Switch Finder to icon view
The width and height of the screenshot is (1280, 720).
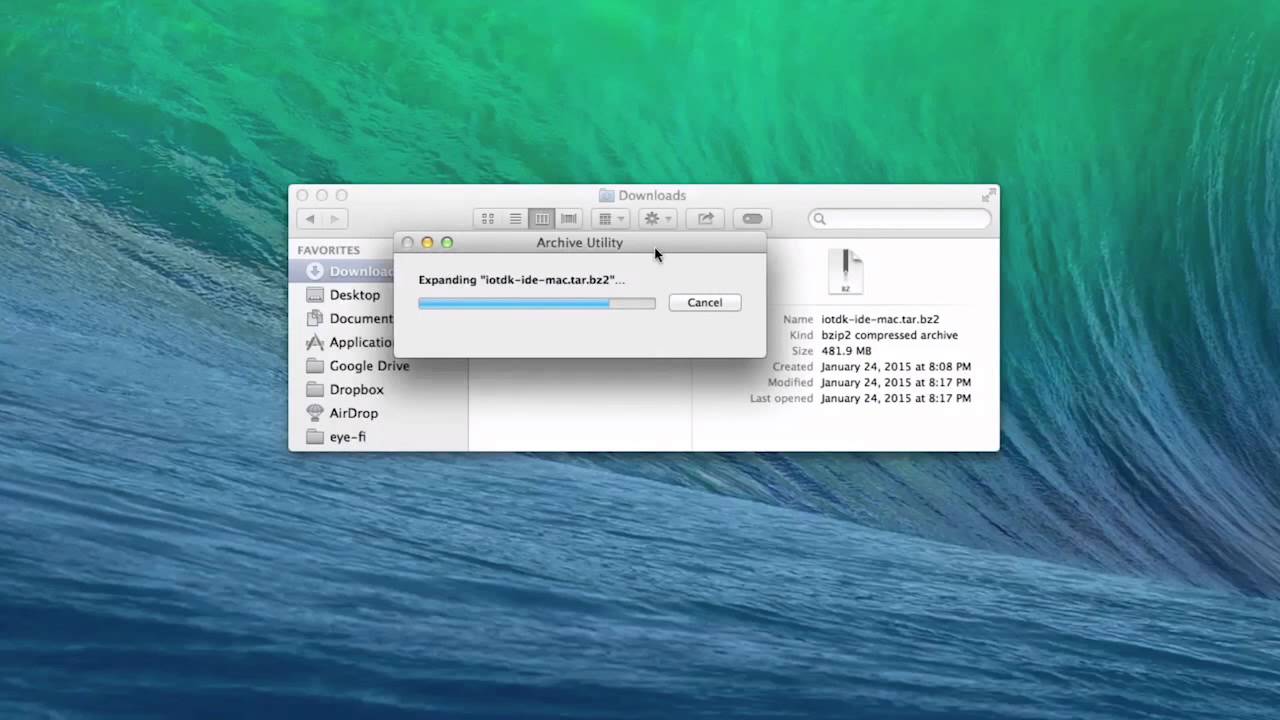[x=488, y=219]
